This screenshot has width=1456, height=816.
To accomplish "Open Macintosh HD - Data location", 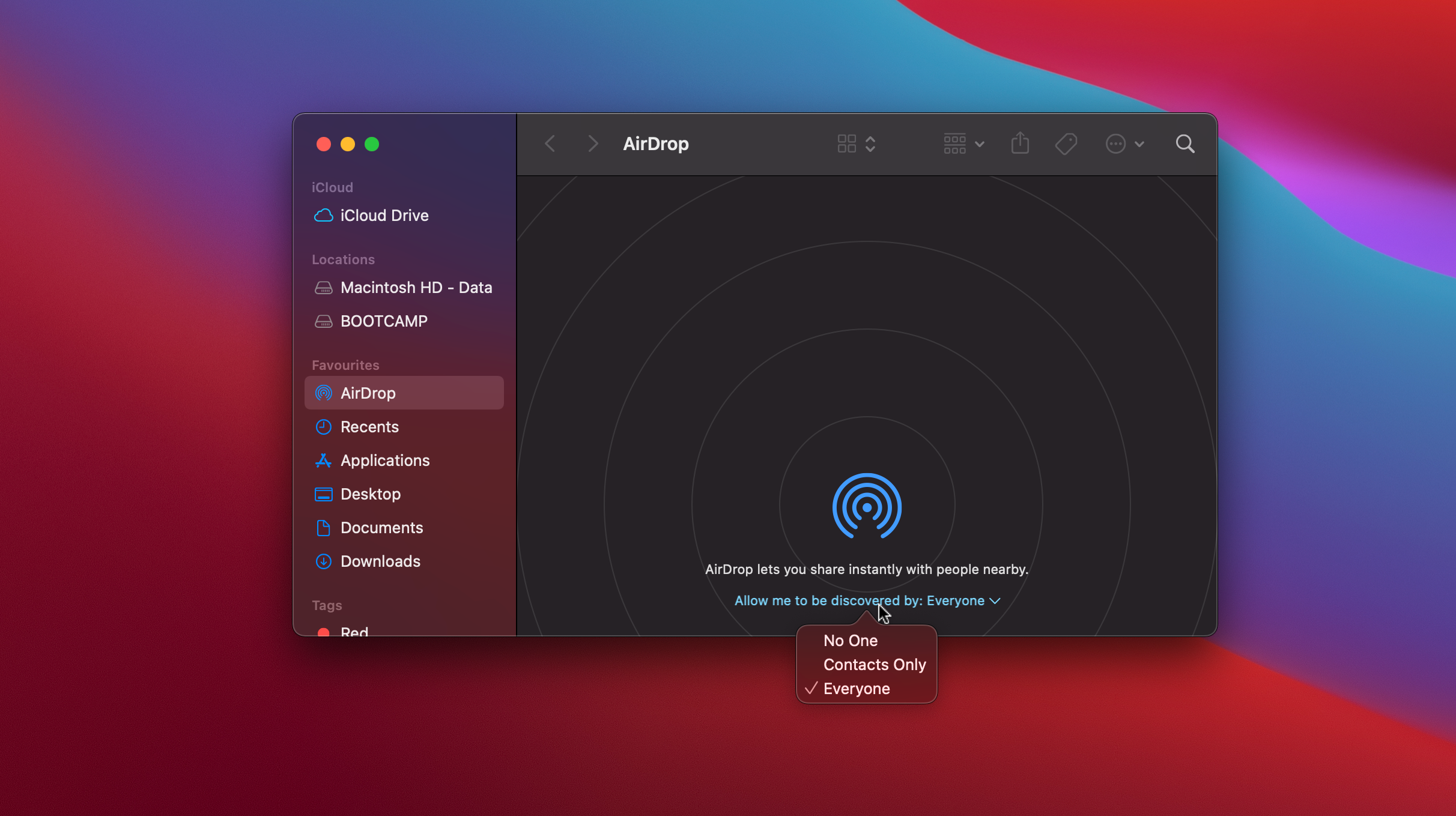I will click(x=404, y=288).
